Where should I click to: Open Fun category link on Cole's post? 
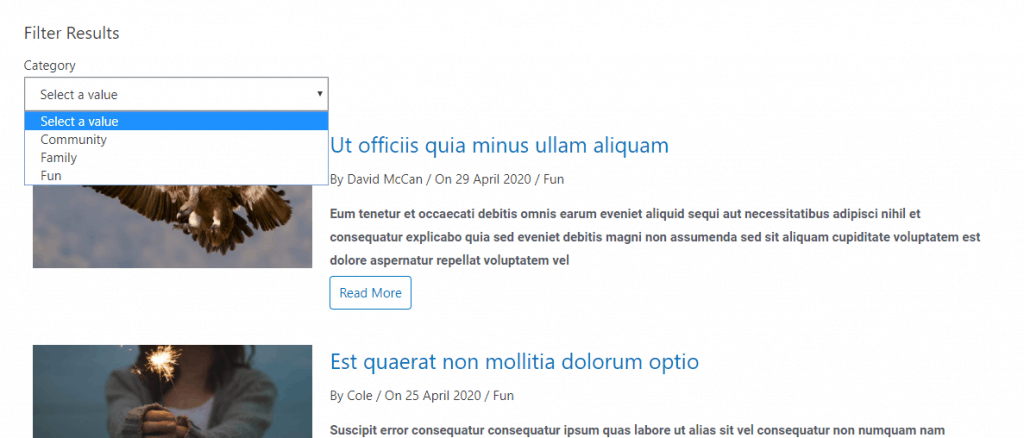tap(504, 396)
